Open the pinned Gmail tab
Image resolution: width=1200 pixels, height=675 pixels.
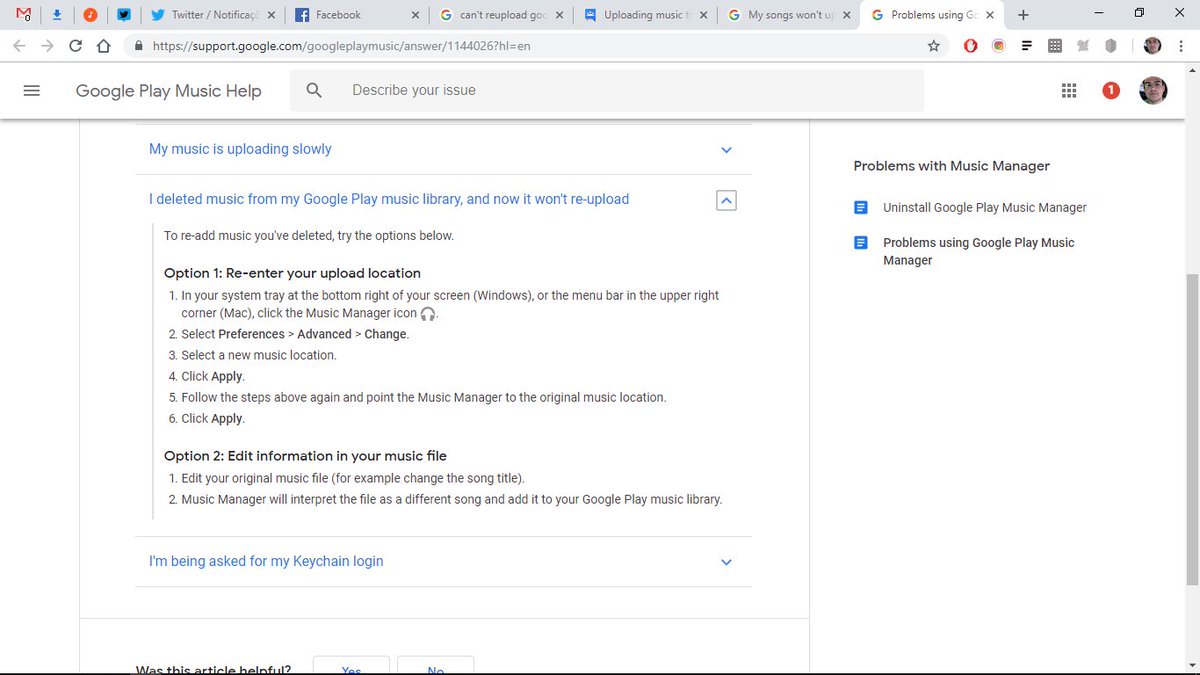[24, 15]
